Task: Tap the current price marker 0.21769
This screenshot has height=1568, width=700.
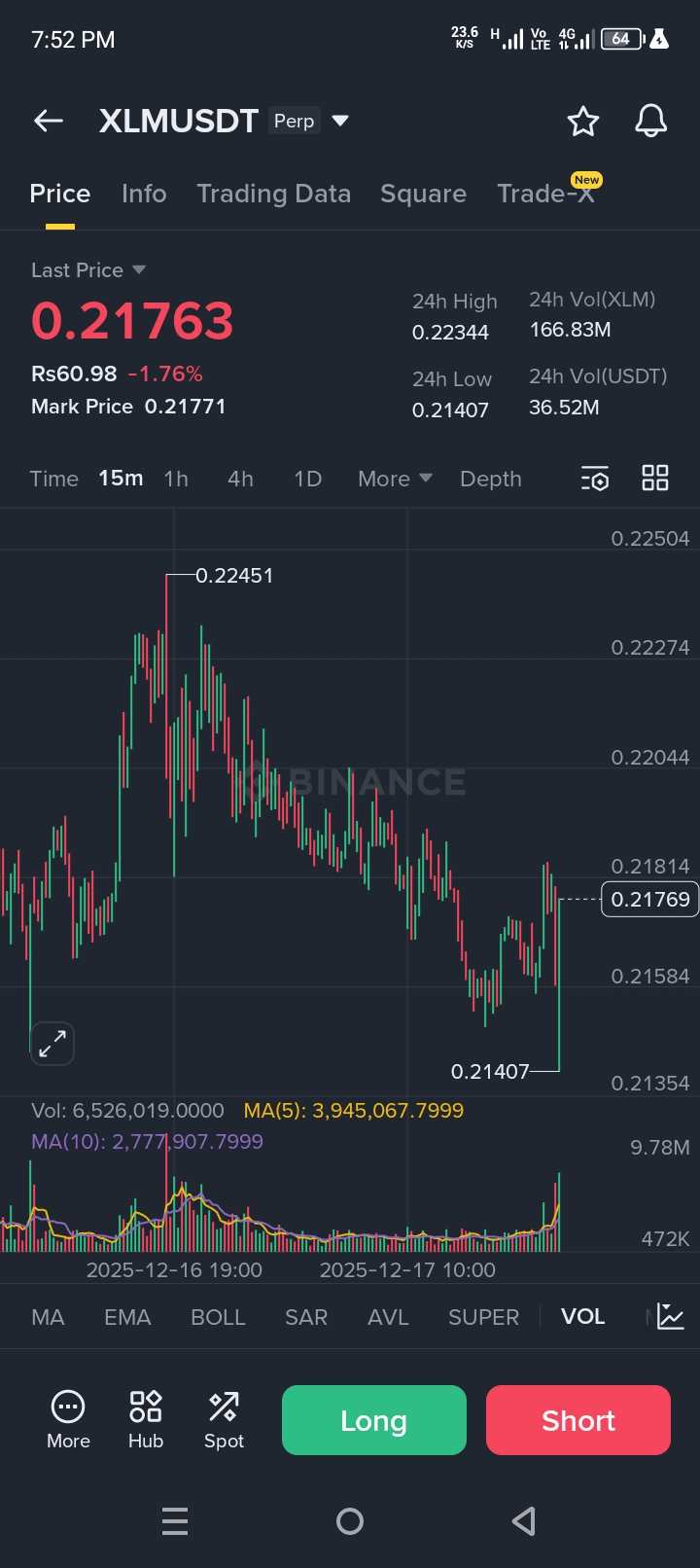Action: pyautogui.click(x=650, y=900)
